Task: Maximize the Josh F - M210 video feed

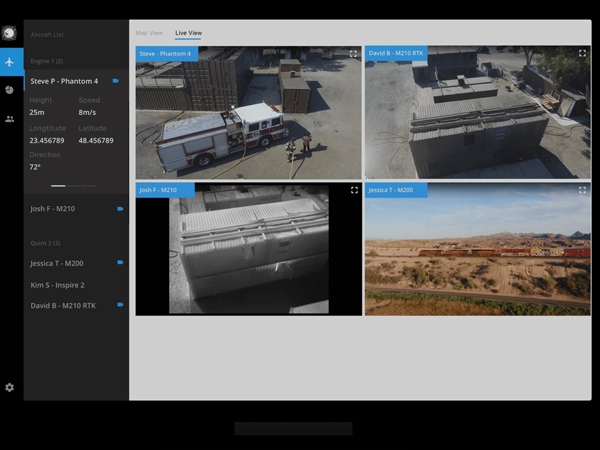Action: click(x=354, y=190)
